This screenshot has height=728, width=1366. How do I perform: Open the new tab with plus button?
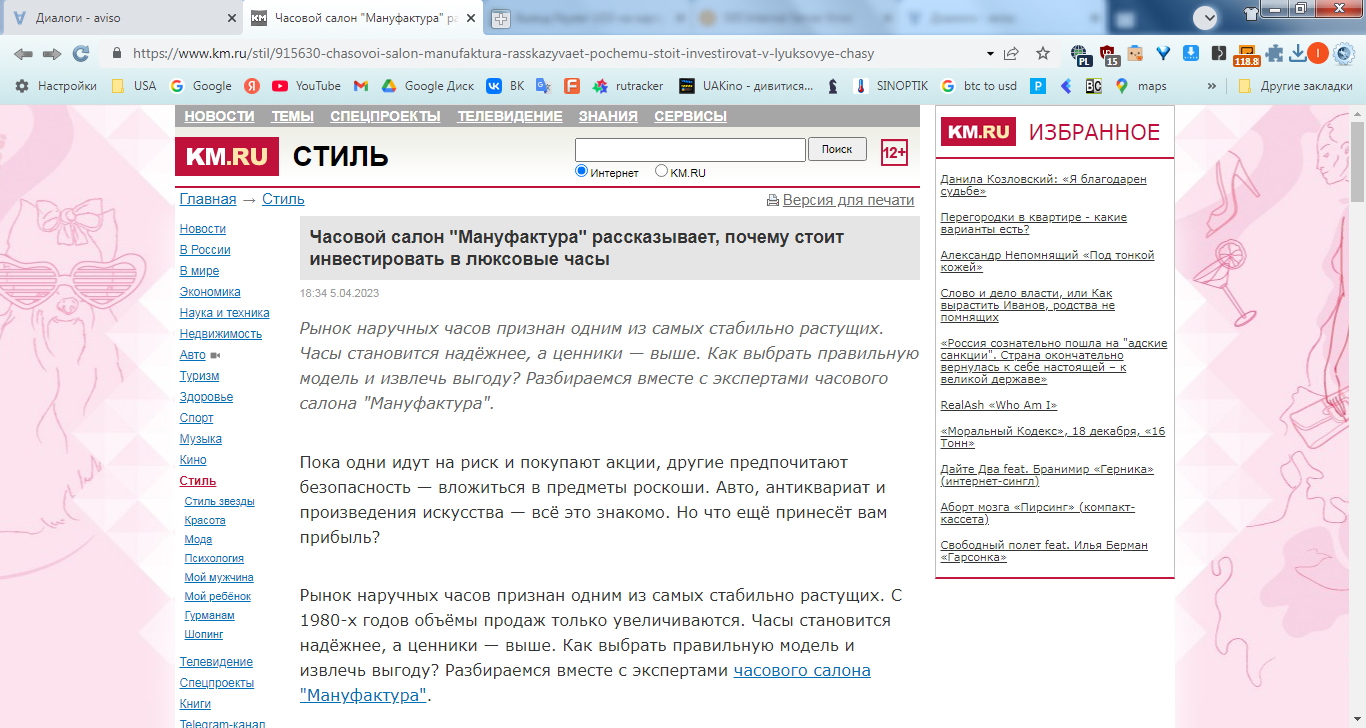point(500,18)
